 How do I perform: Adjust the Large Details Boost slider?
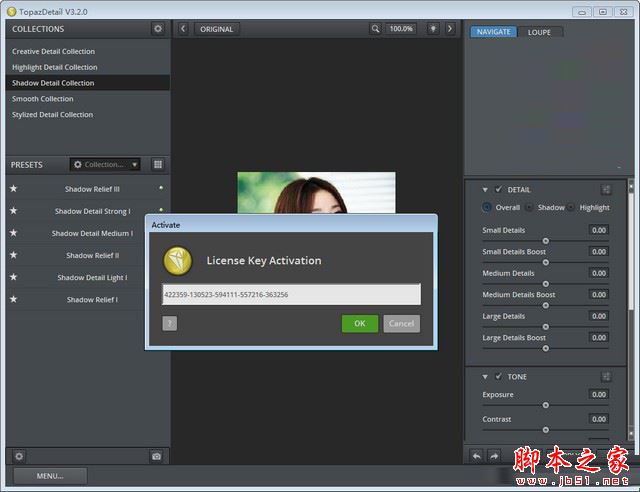click(x=545, y=348)
